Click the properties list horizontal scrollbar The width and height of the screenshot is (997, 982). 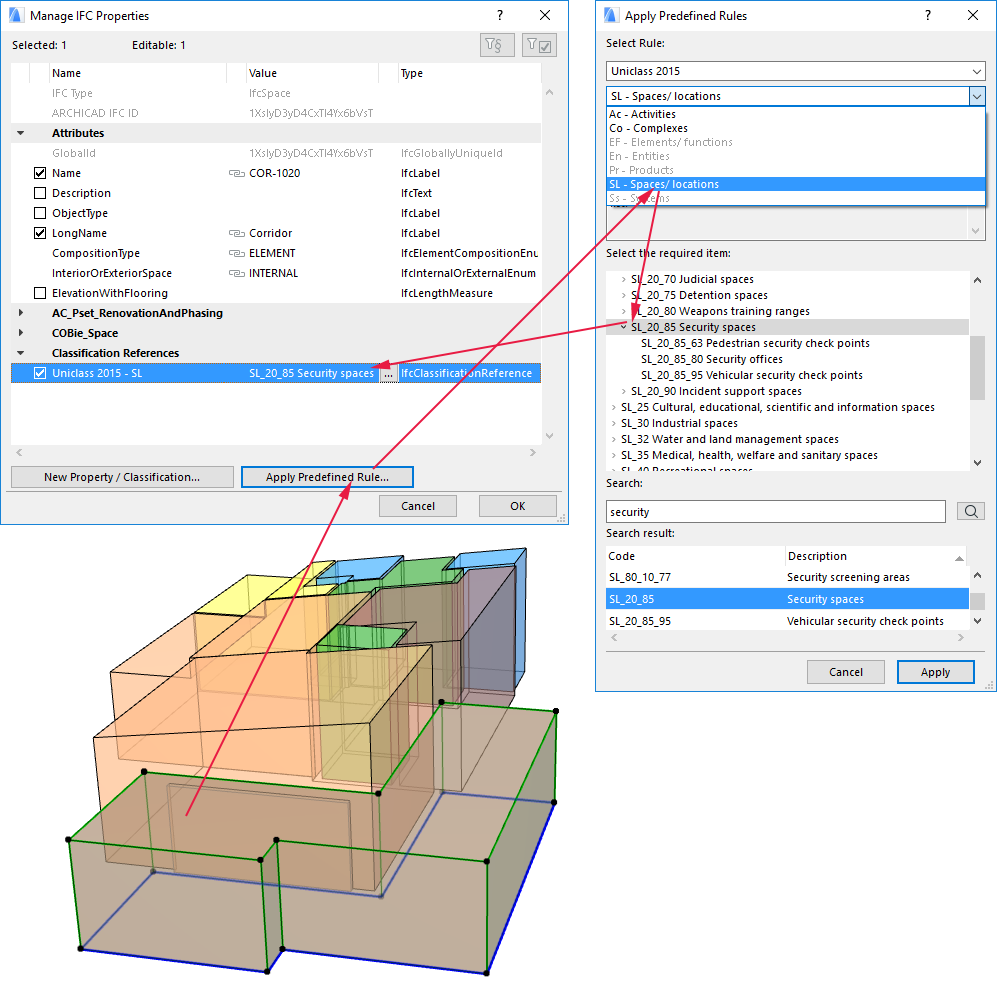coord(276,452)
